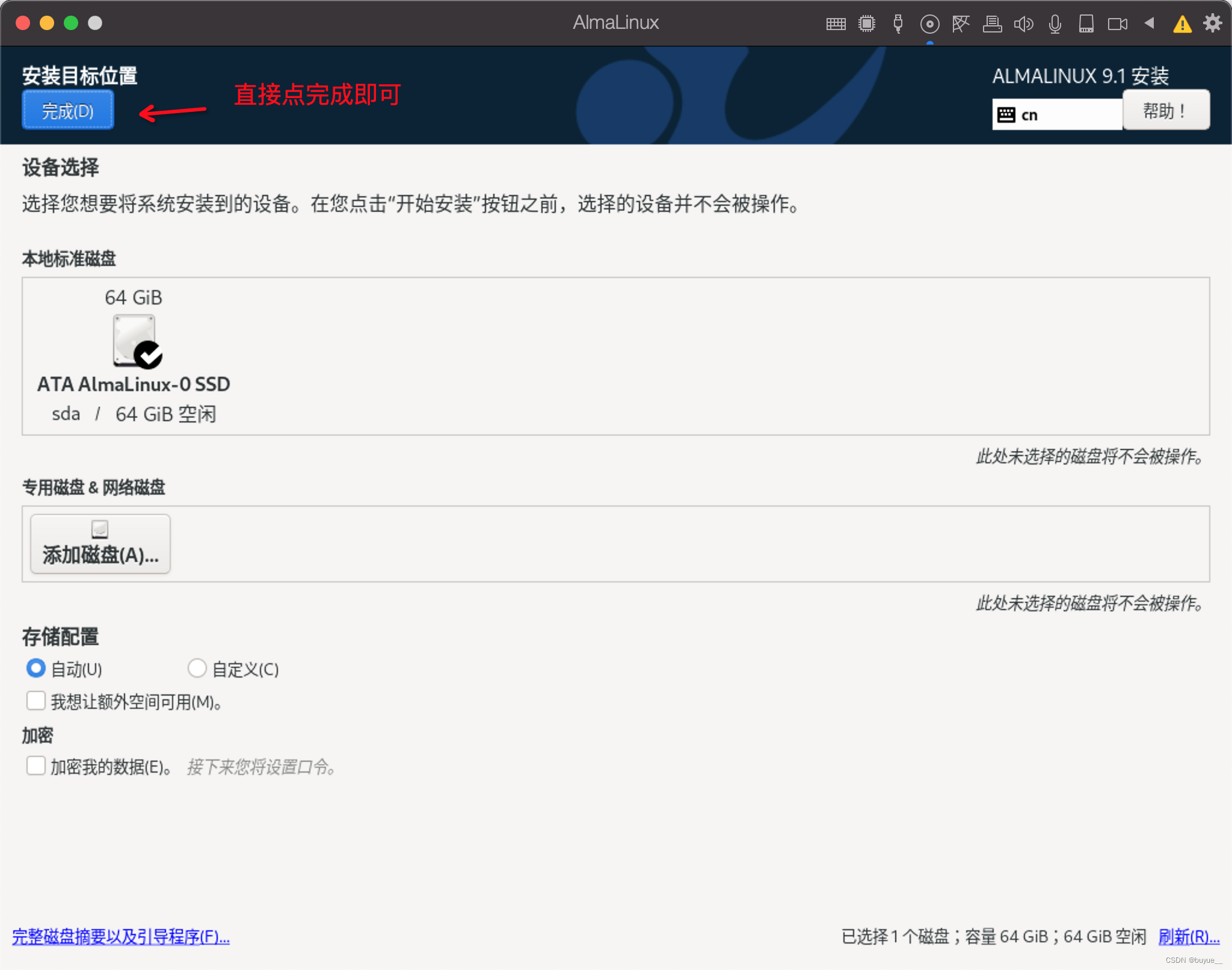The image size is (1232, 970).
Task: Enable the 加密我的数据 checkbox
Action: coord(36,765)
